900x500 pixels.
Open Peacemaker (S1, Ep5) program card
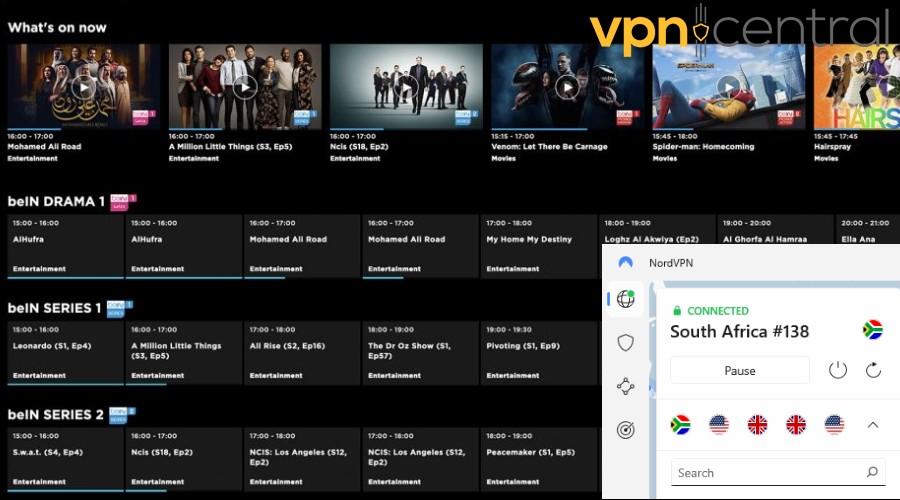click(x=538, y=459)
